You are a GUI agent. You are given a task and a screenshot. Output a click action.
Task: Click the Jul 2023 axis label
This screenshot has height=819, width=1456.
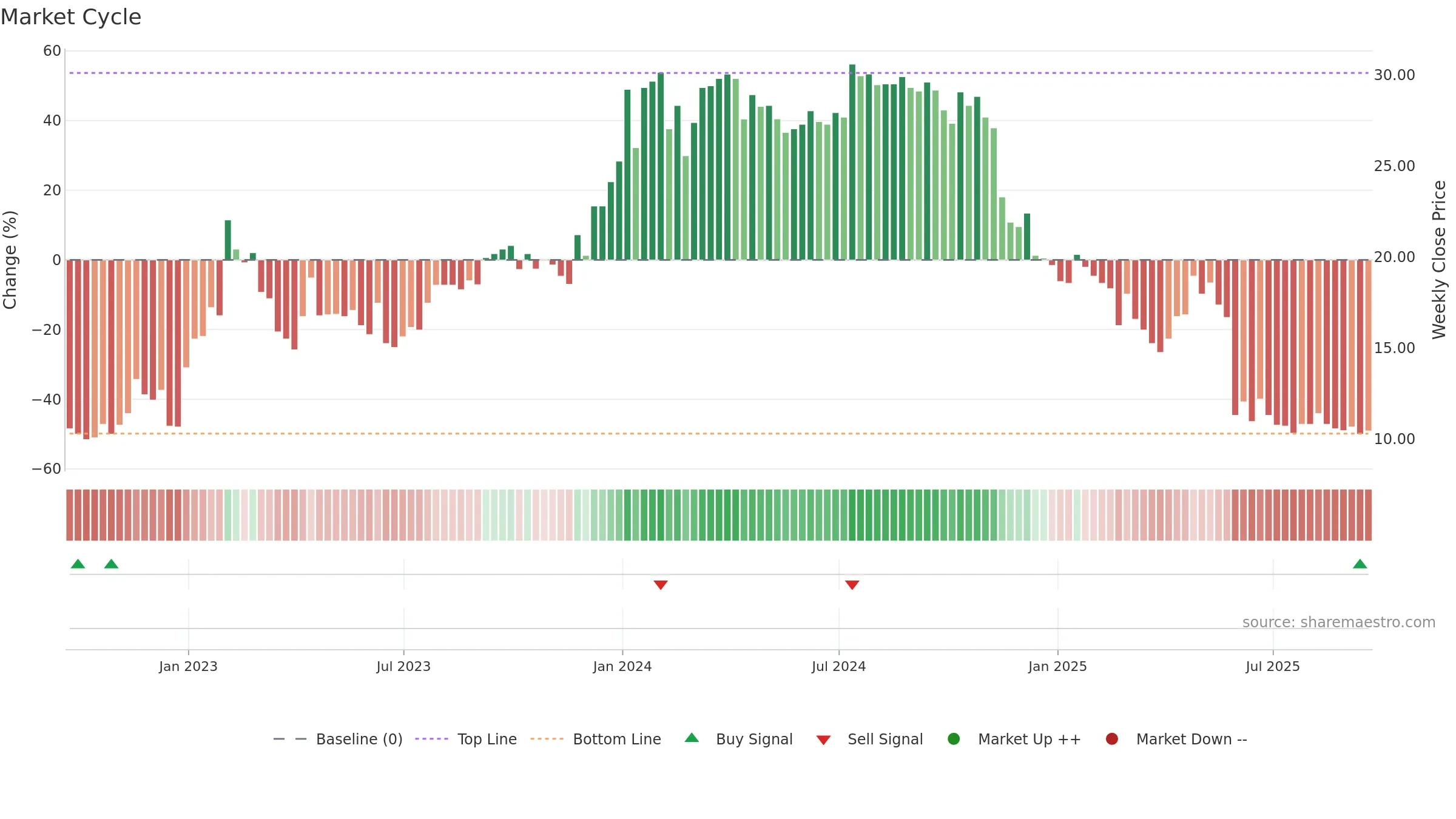click(403, 666)
